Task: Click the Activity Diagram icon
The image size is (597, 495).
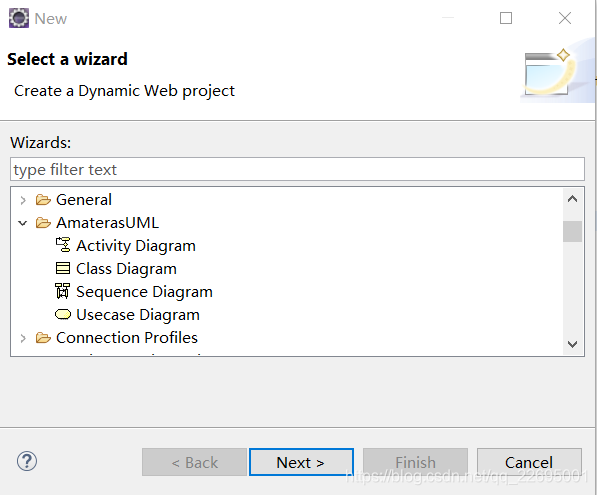Action: (x=63, y=245)
